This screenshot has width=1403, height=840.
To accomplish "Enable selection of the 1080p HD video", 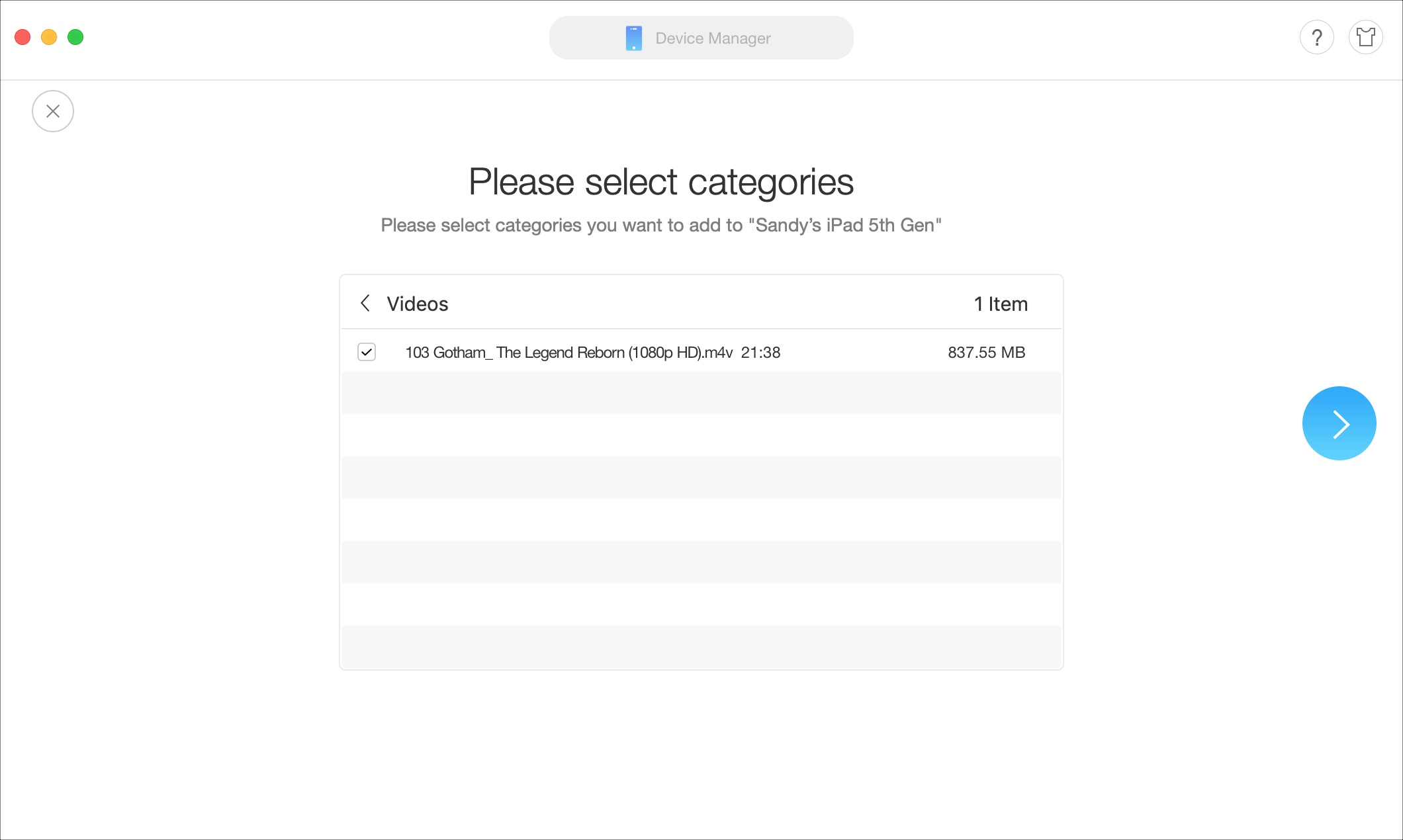I will click(x=367, y=352).
